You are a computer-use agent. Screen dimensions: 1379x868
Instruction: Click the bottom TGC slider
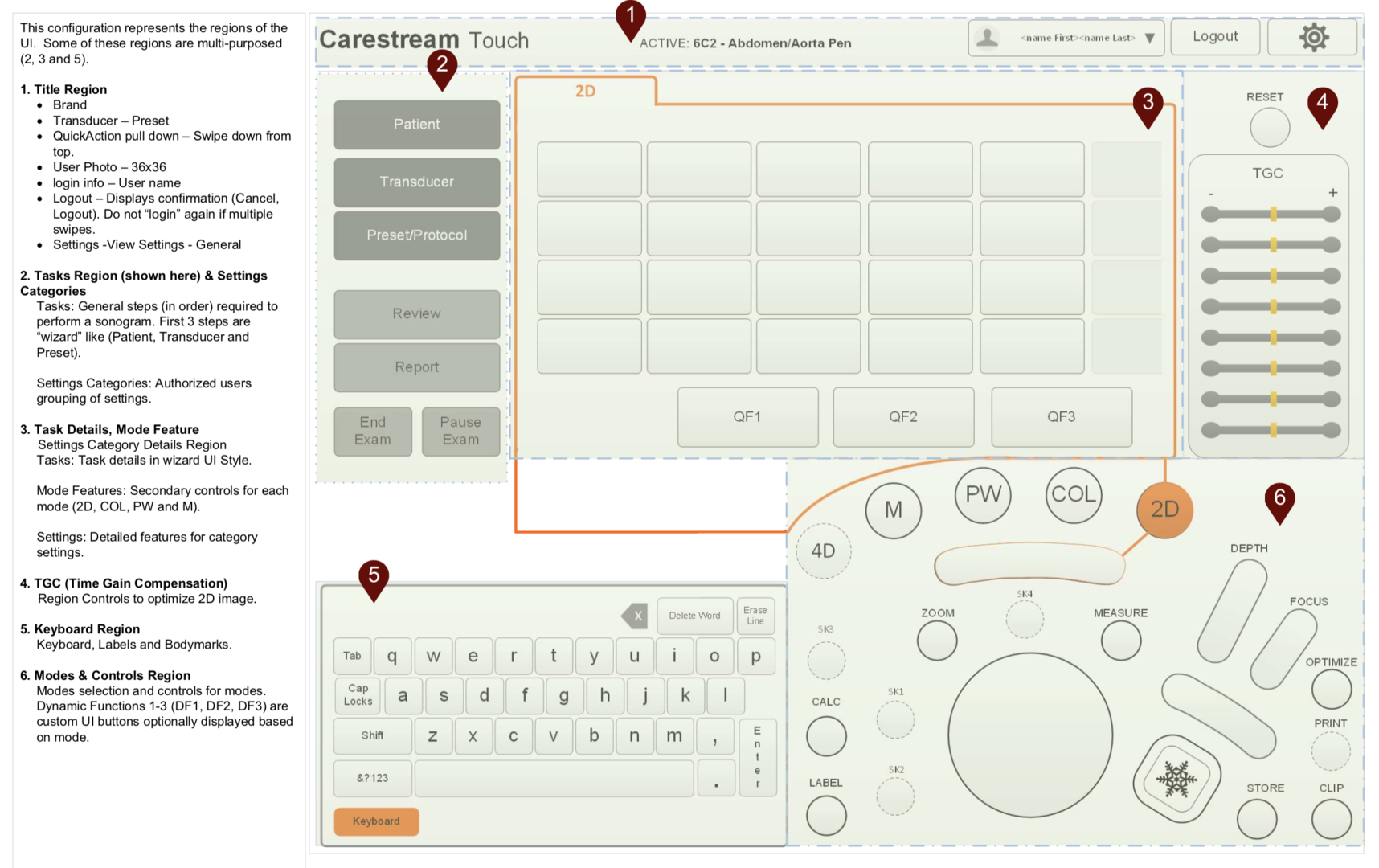pyautogui.click(x=1271, y=430)
